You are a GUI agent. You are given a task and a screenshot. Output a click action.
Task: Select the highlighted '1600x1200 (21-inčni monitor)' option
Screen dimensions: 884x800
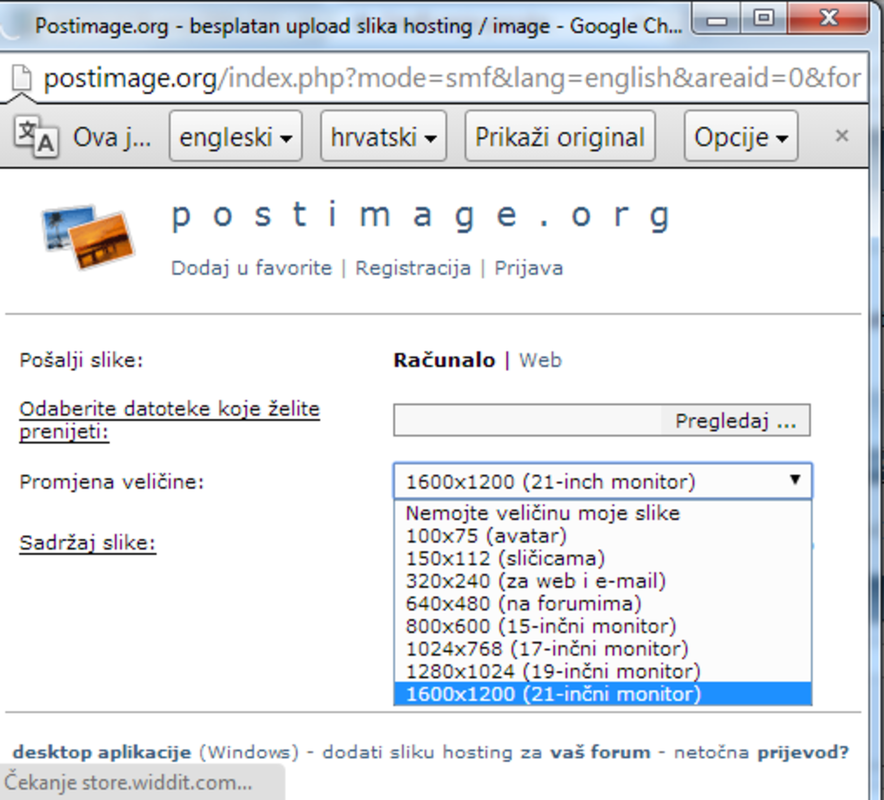click(x=603, y=693)
